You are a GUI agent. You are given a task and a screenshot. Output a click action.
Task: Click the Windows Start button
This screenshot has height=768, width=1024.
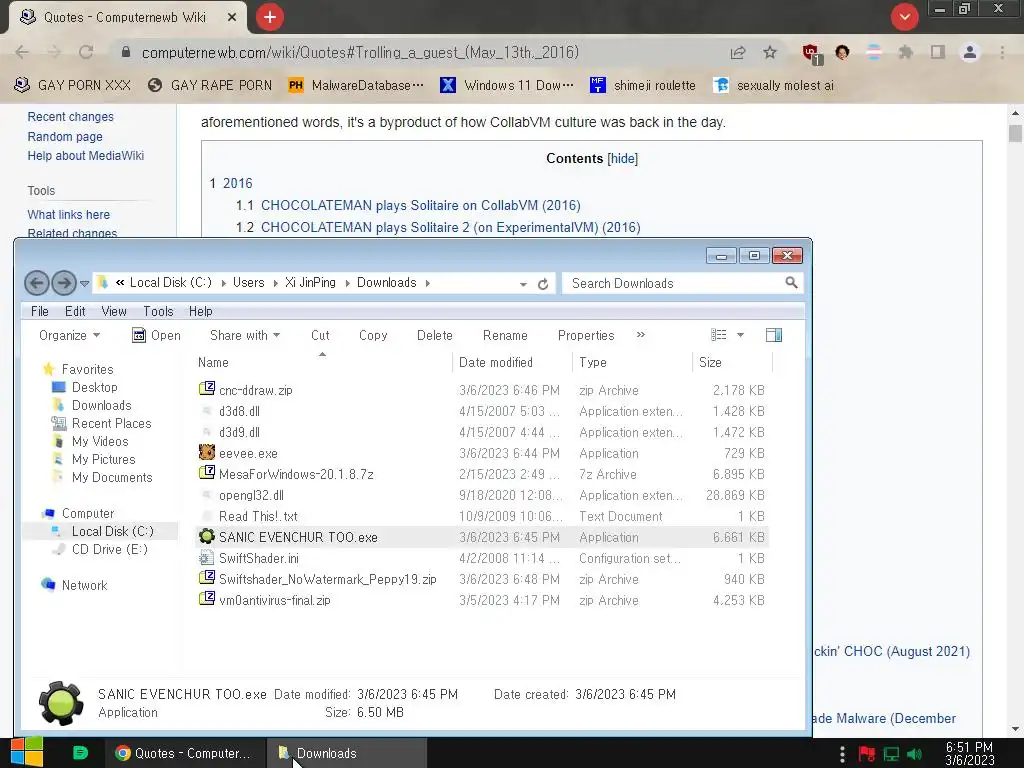(x=26, y=752)
